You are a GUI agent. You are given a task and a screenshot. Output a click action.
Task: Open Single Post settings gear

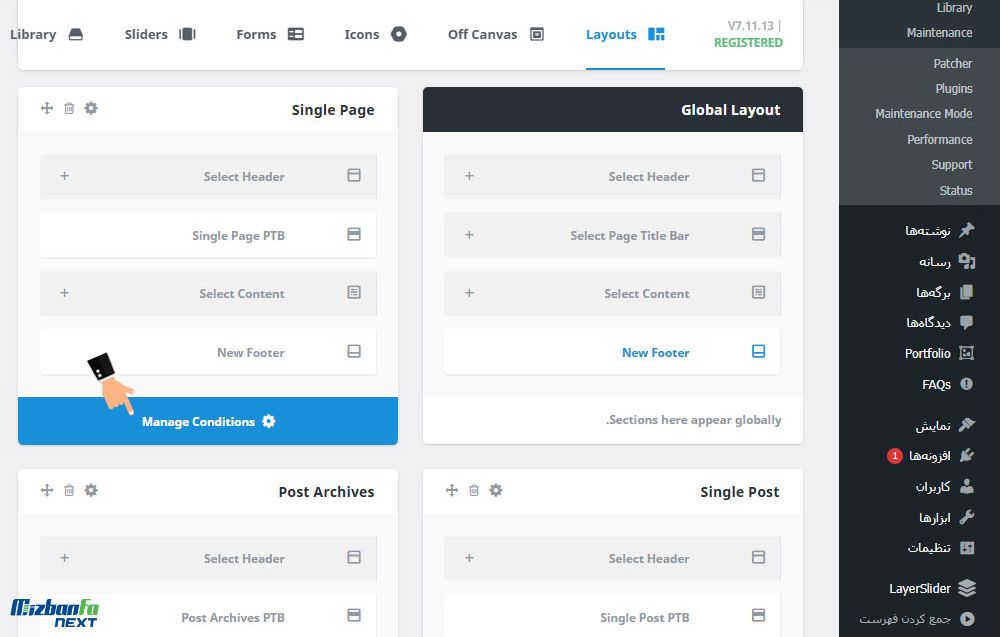pos(496,490)
